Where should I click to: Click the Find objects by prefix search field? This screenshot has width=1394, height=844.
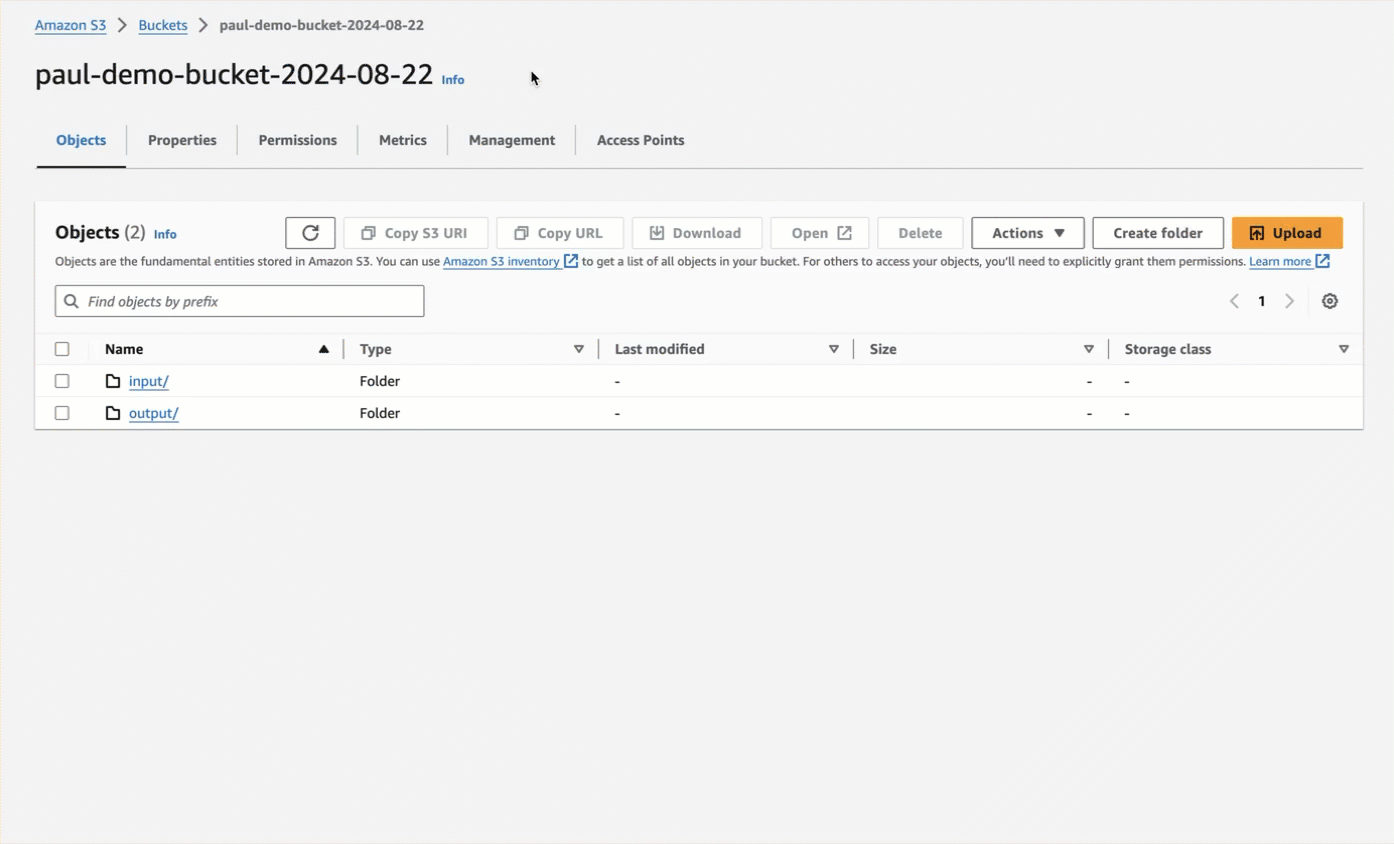point(239,300)
